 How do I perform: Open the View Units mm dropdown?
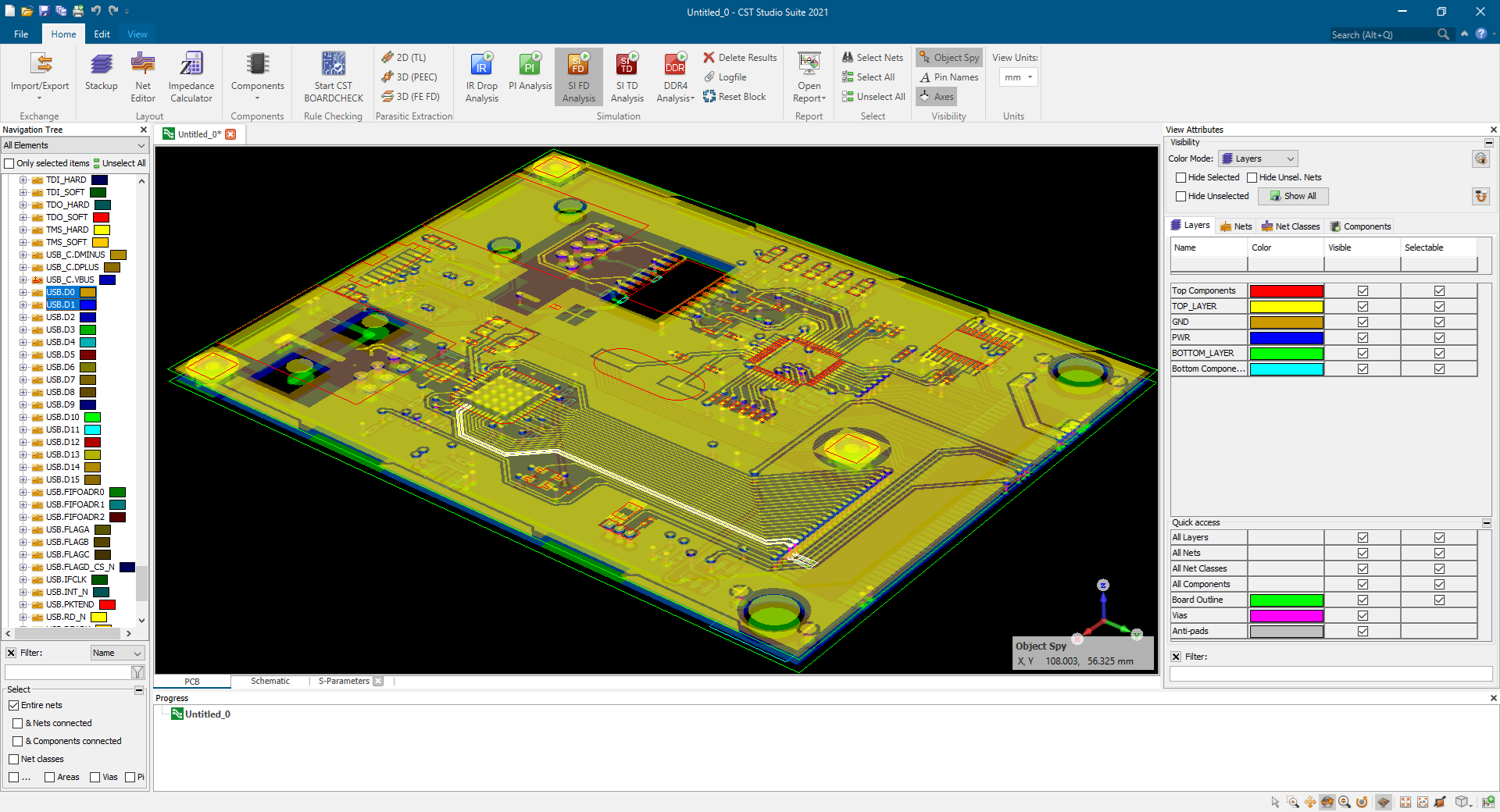point(1019,77)
